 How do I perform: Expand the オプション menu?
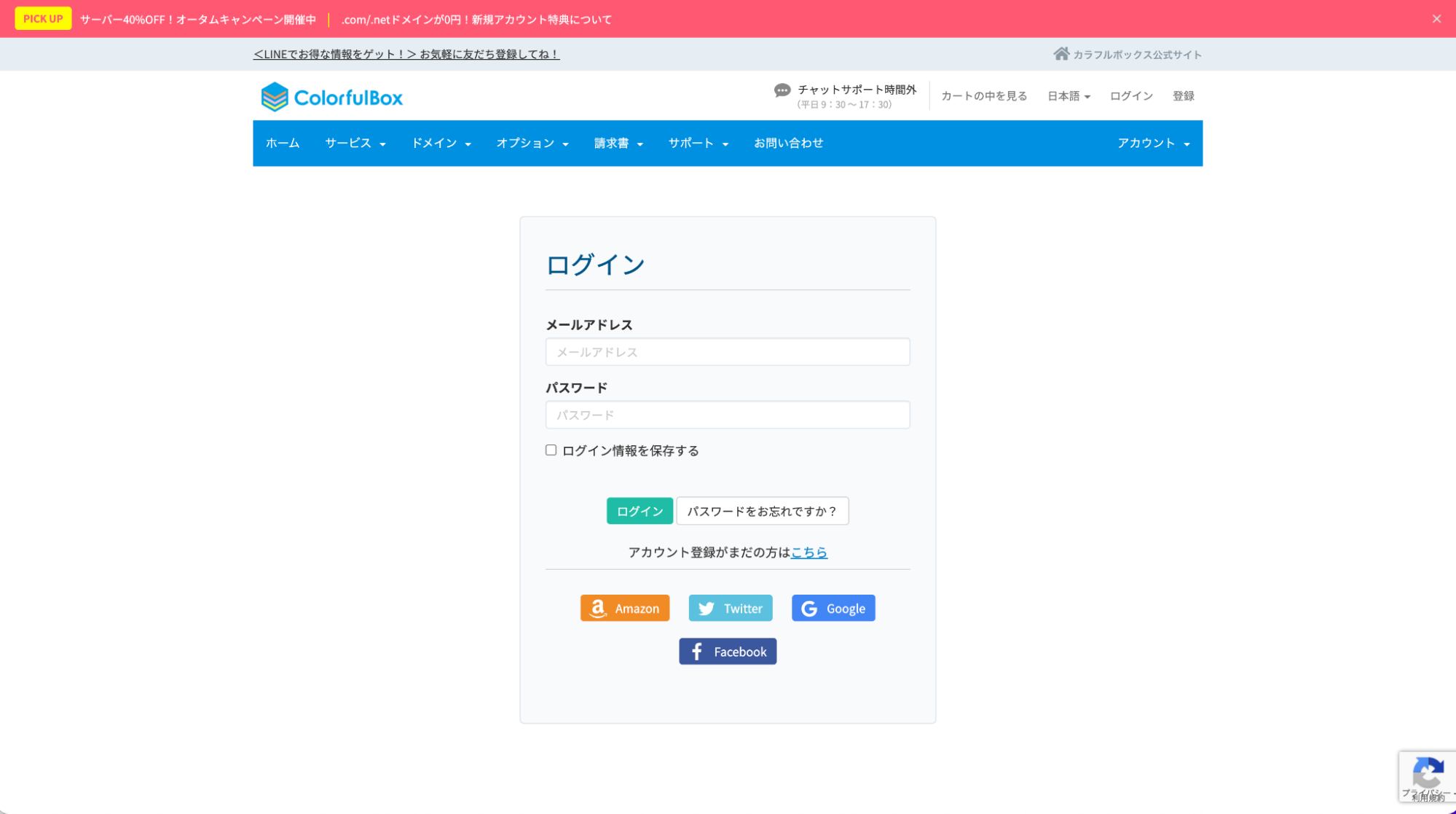pyautogui.click(x=532, y=143)
